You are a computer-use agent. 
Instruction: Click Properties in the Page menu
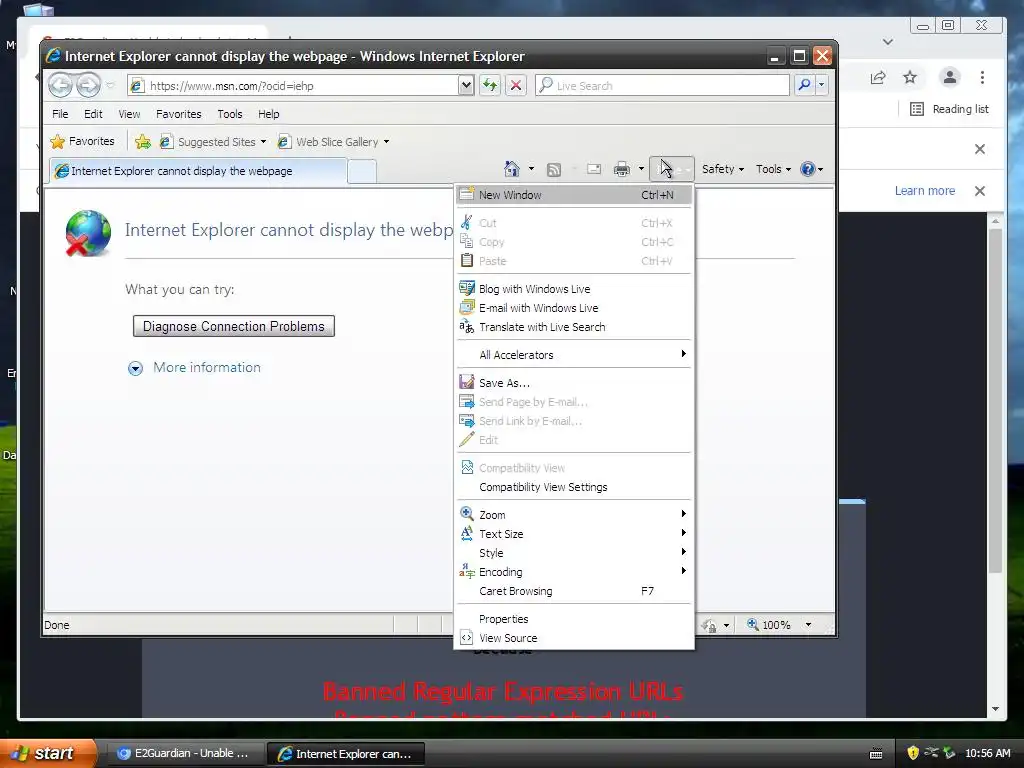coord(574,619)
